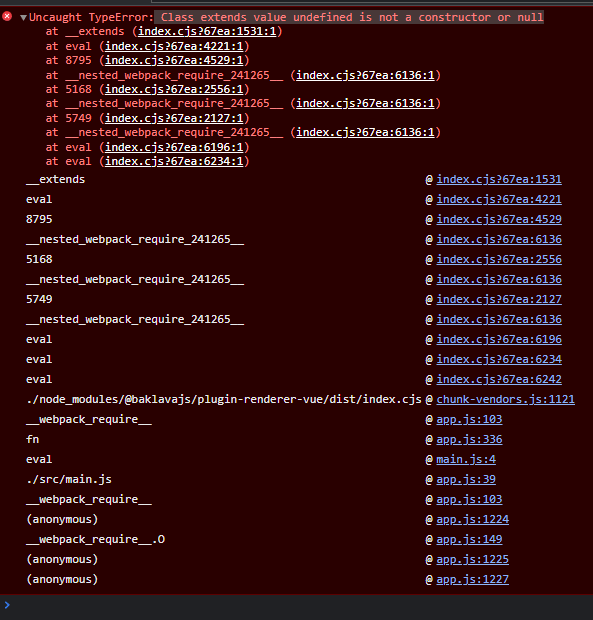Click the 'Uncaught TypeError:' label
This screenshot has height=620, width=593.
coord(91,17)
